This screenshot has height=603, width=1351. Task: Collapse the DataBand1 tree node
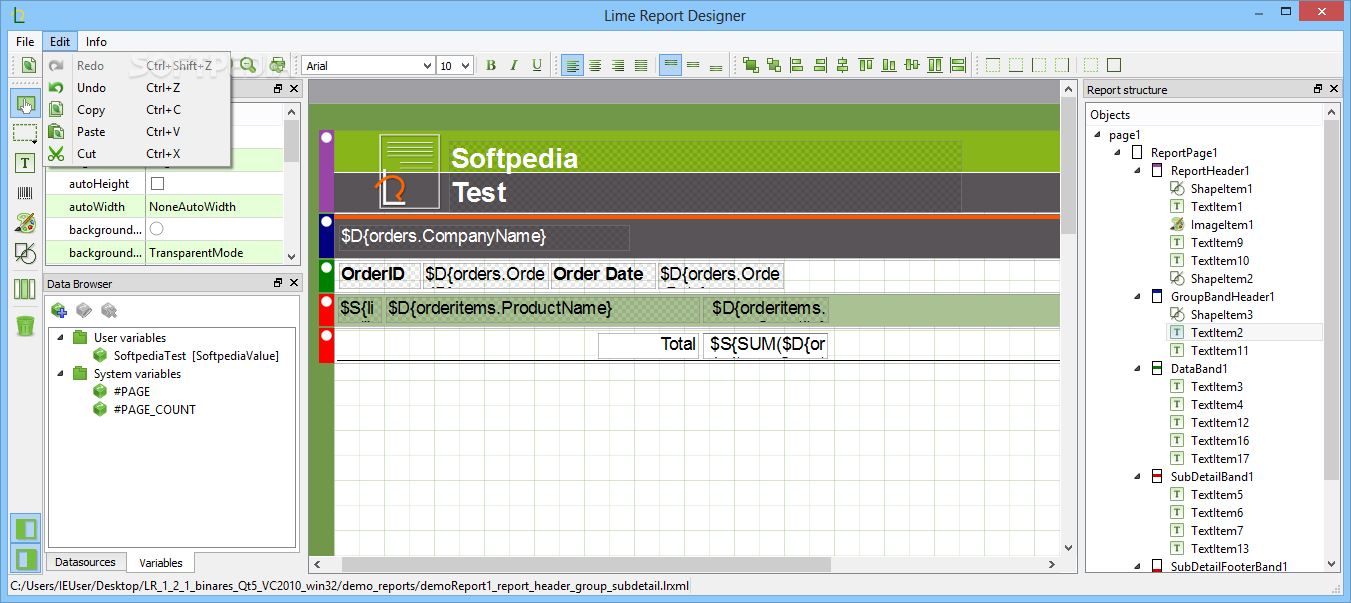(x=1139, y=369)
